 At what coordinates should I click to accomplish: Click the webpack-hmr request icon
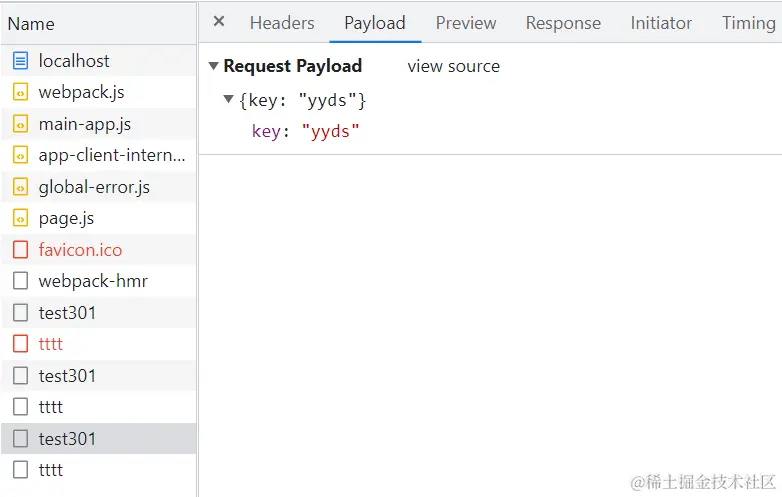tap(20, 281)
